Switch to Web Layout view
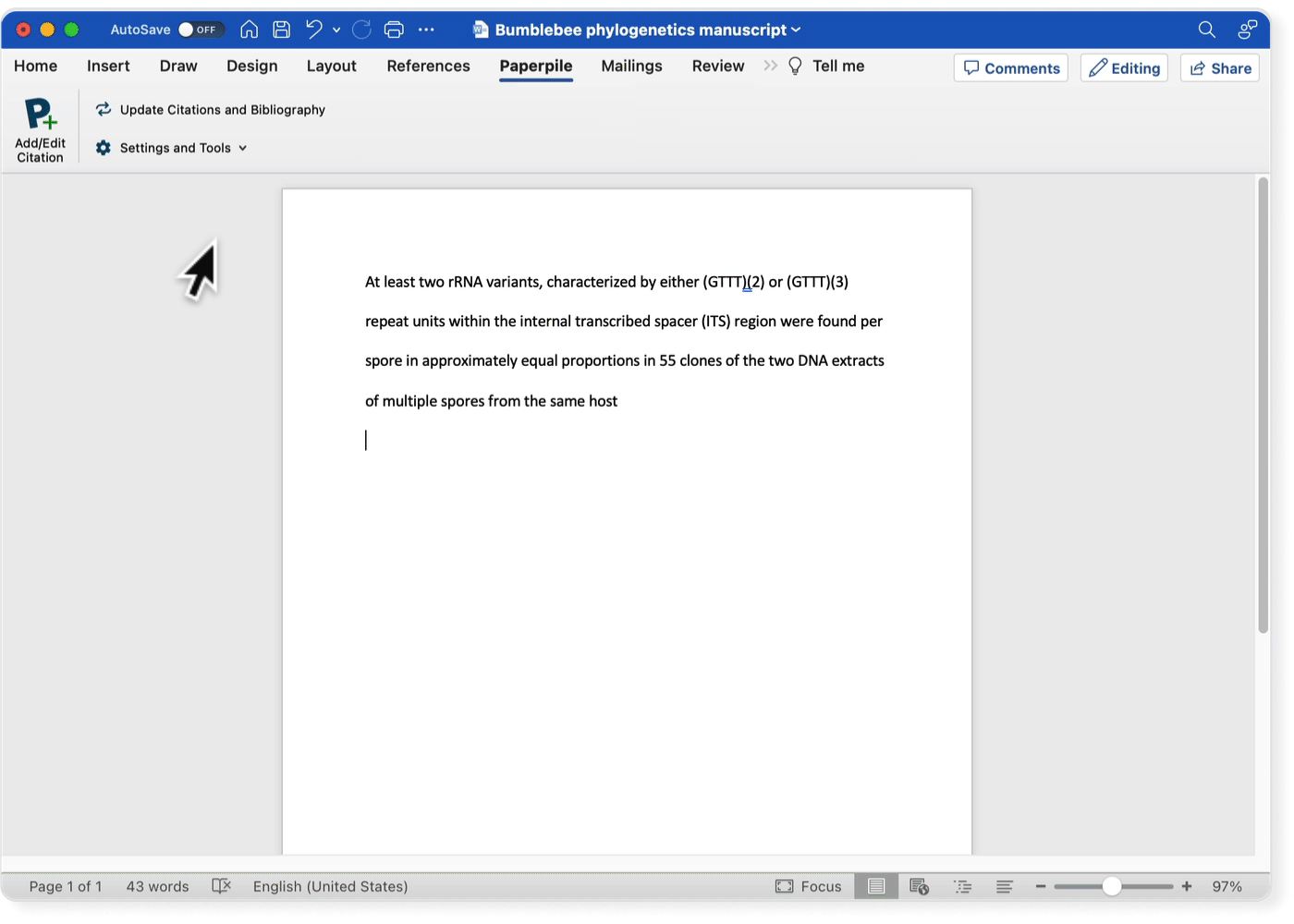 (x=919, y=887)
